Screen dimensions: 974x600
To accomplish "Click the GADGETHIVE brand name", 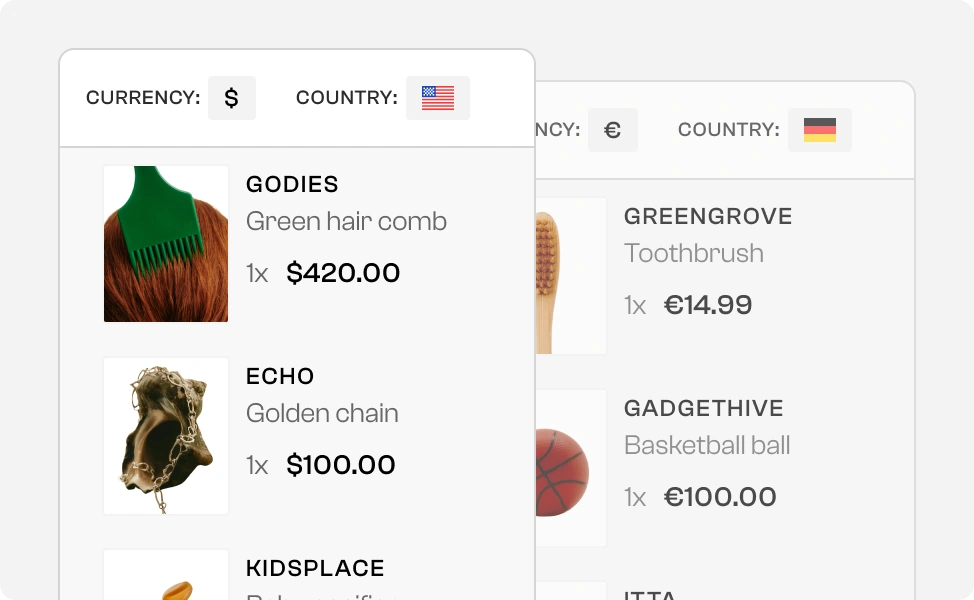I will click(704, 408).
